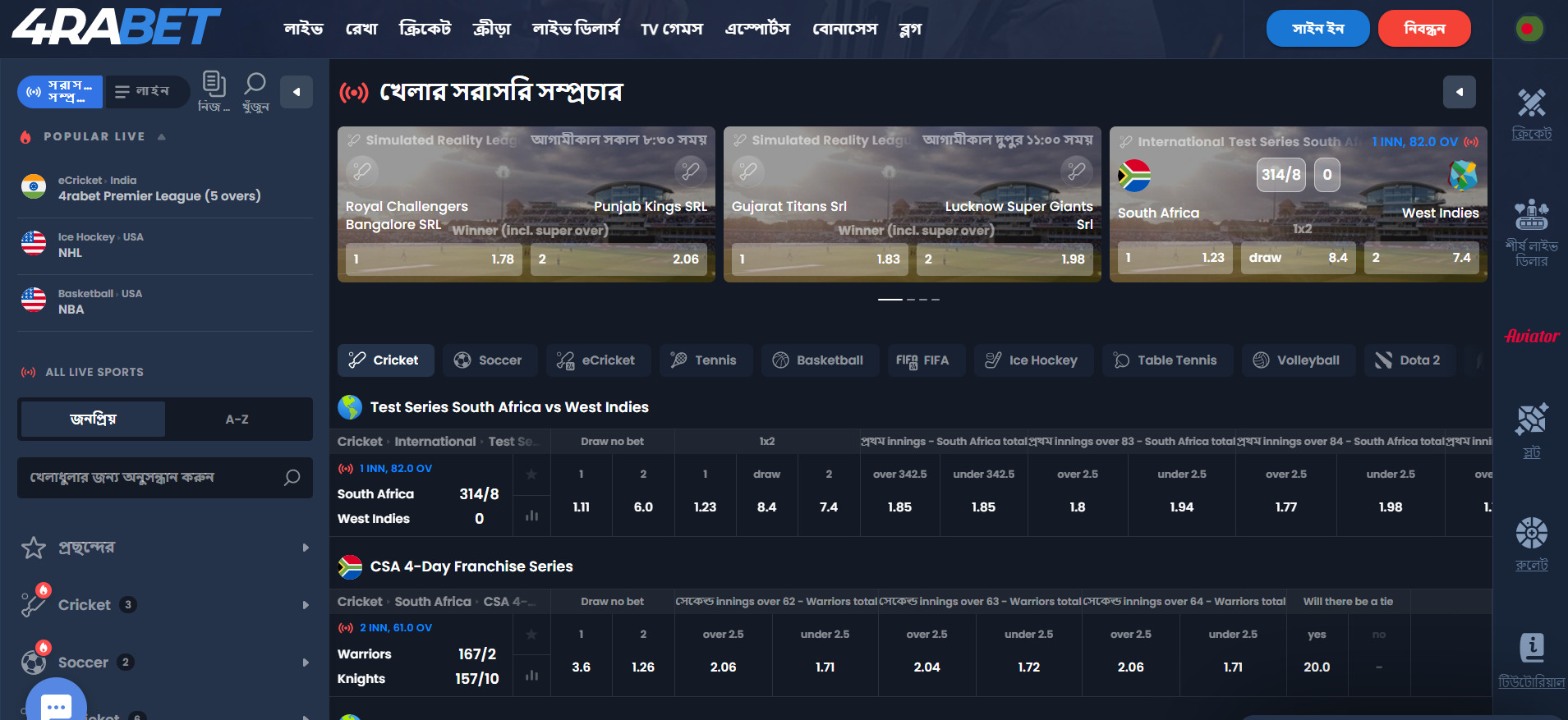The width and height of the screenshot is (1568, 720).
Task: Collapse the left sidebar arrow button
Action: coord(297,92)
